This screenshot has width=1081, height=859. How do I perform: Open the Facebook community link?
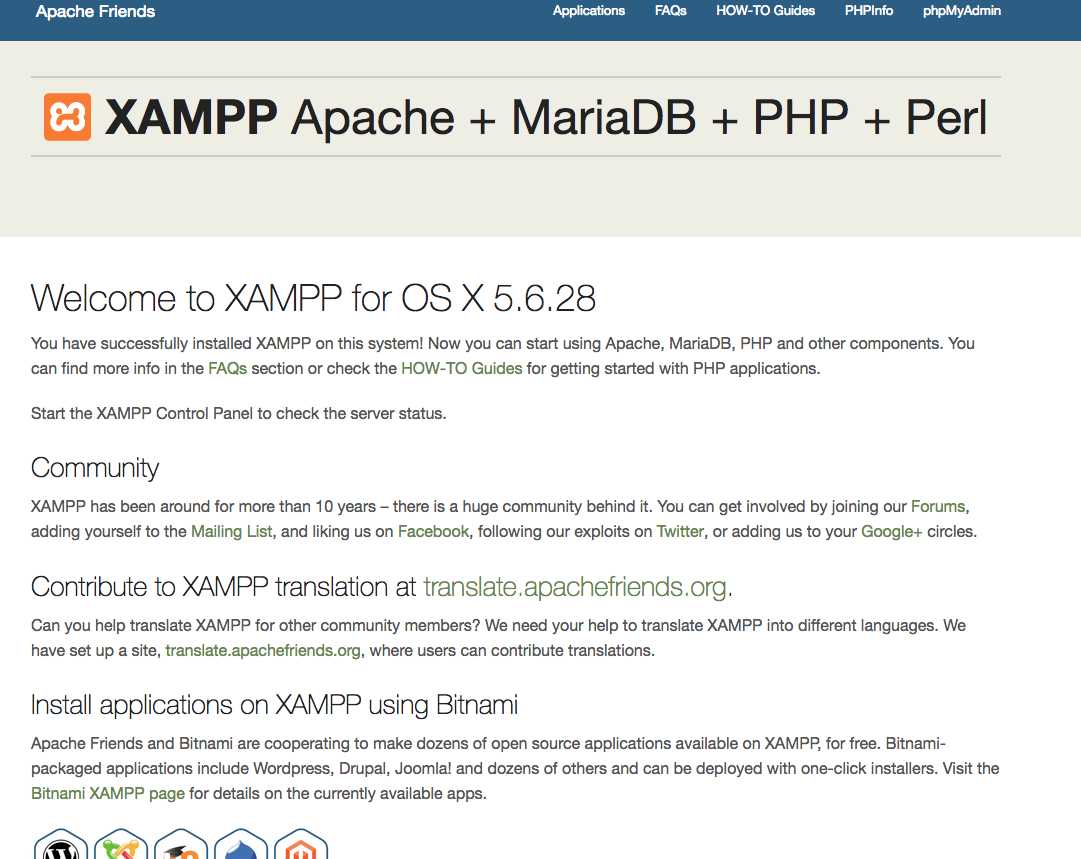(434, 532)
